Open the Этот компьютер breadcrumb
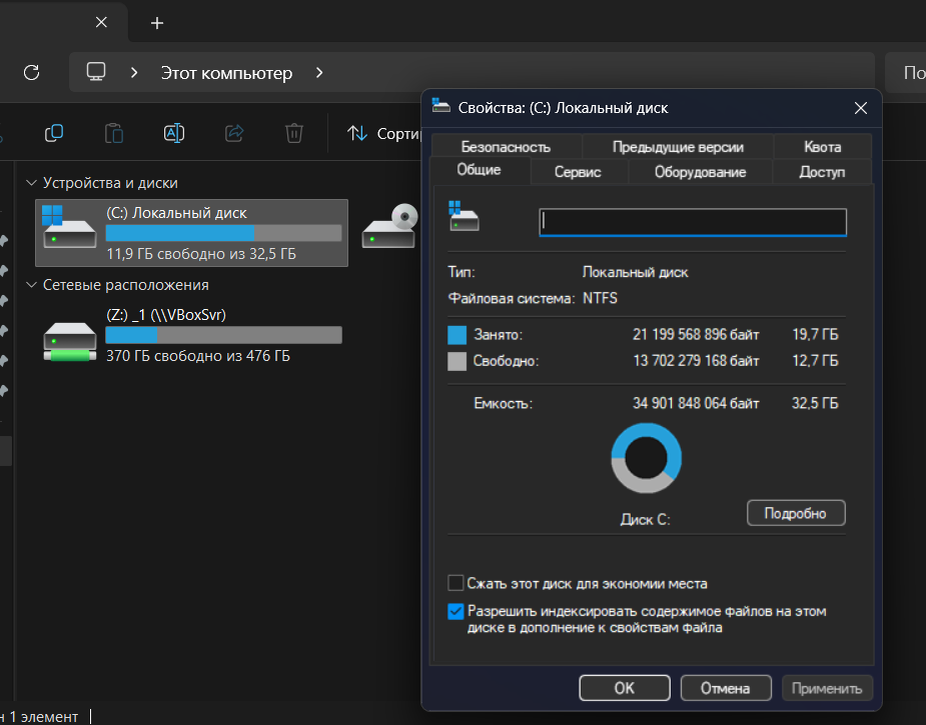The image size is (926, 725). coord(227,73)
